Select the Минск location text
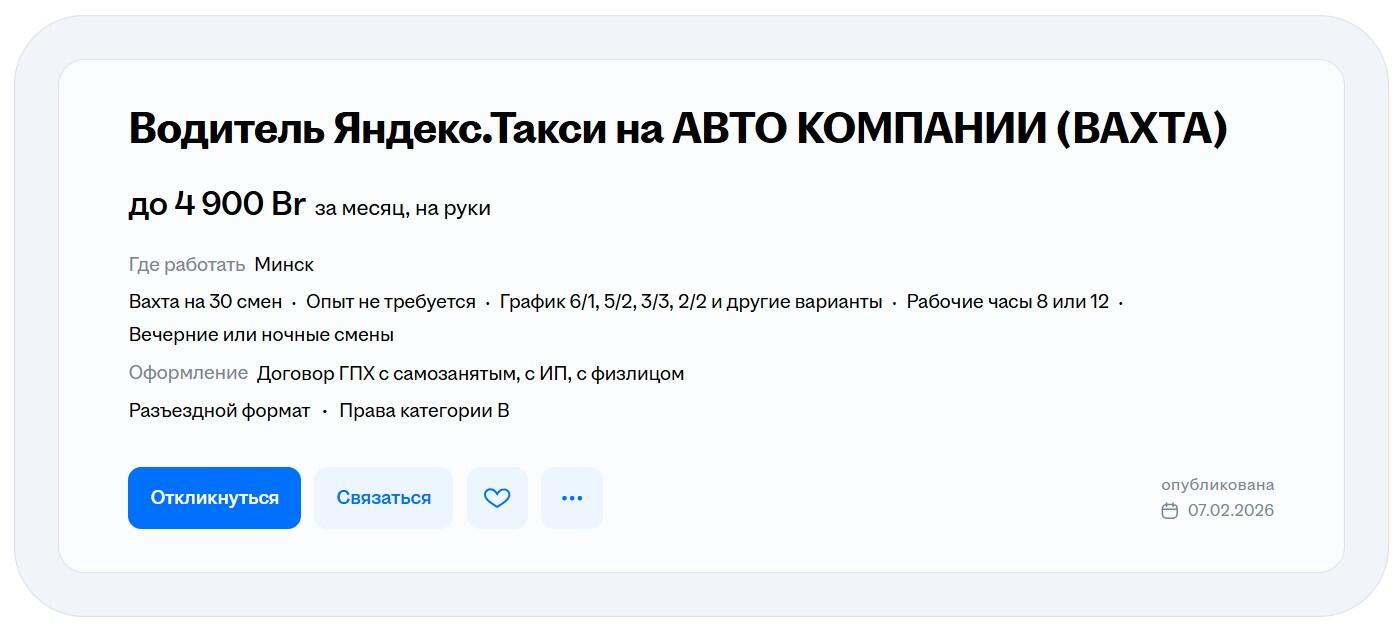The image size is (1398, 626). 284,265
